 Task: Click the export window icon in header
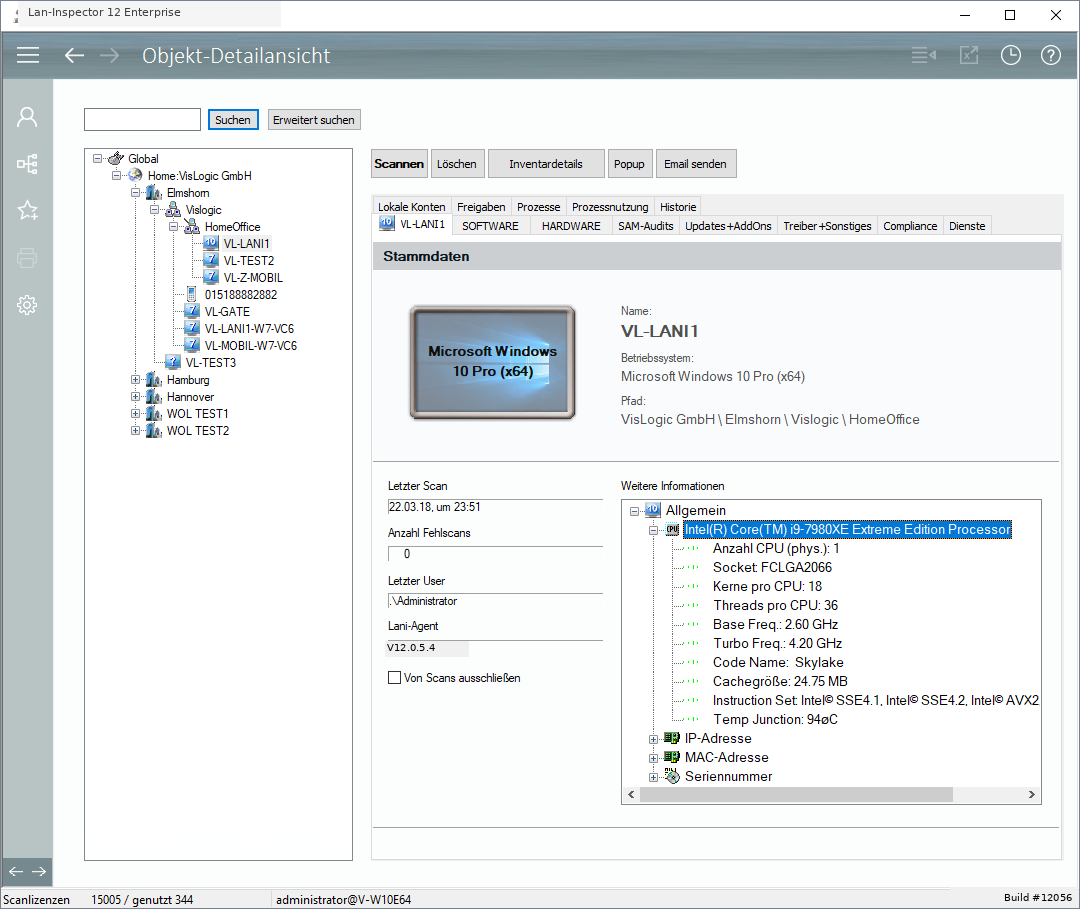tap(968, 55)
